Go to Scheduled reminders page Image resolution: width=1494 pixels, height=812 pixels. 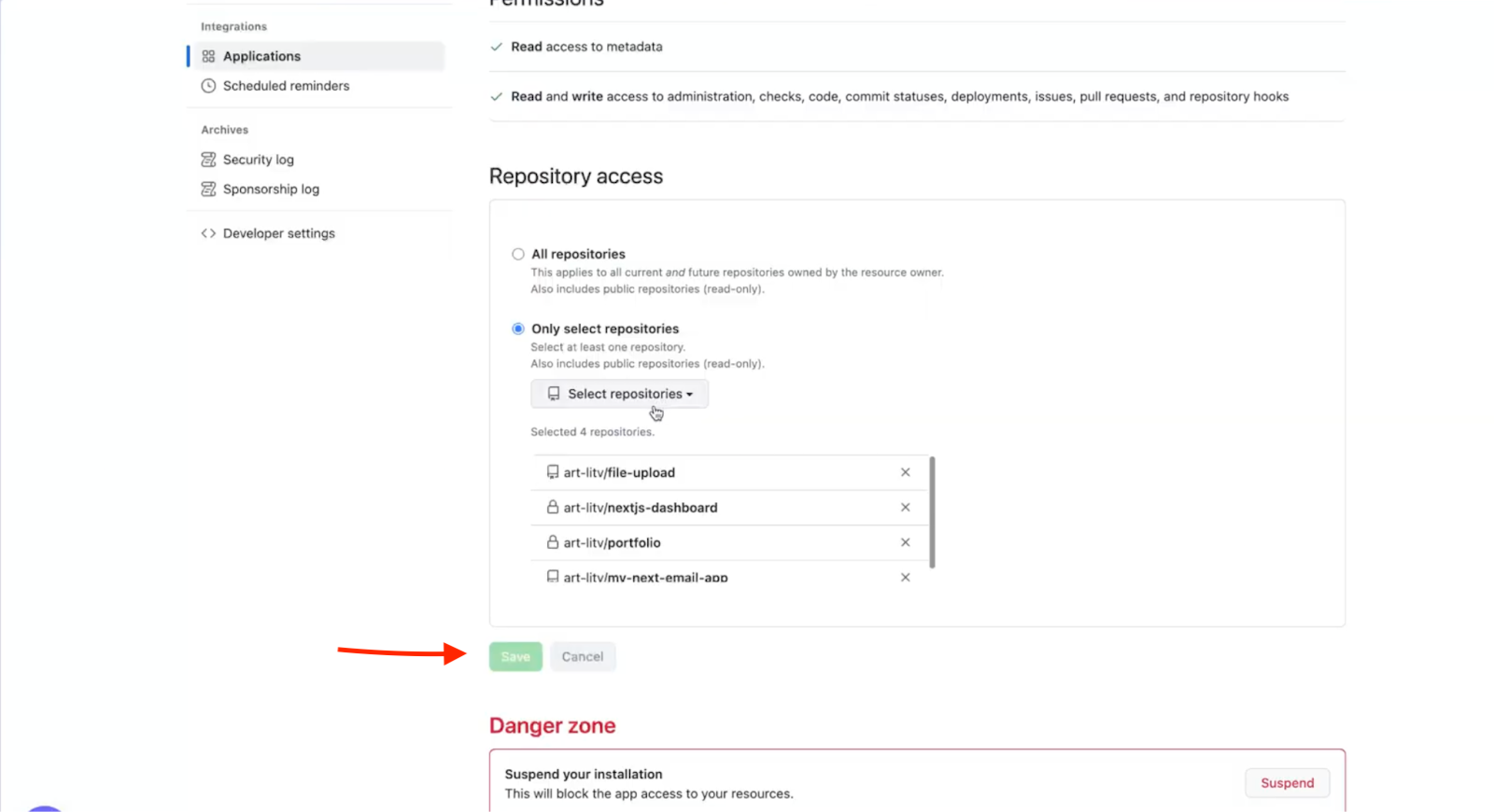tap(286, 86)
